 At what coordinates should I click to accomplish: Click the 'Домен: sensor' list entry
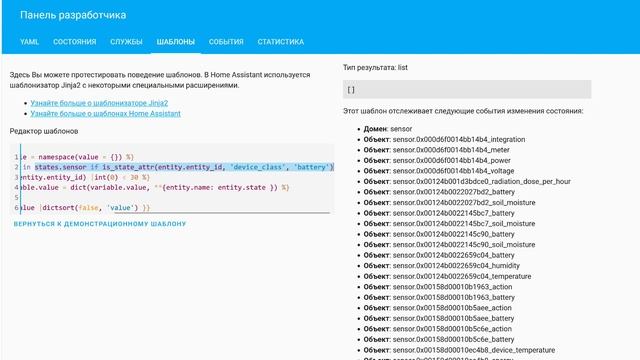(388, 129)
